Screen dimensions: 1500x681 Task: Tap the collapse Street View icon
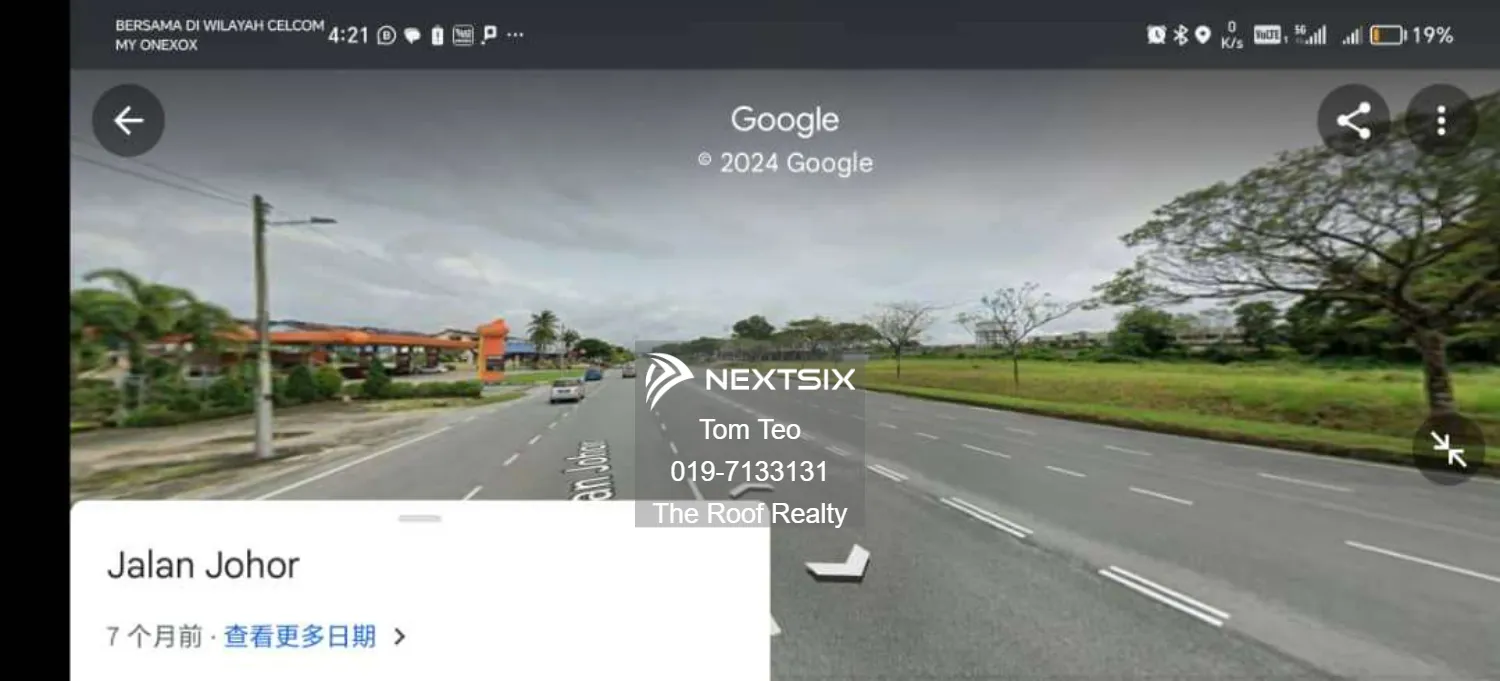click(x=1448, y=450)
